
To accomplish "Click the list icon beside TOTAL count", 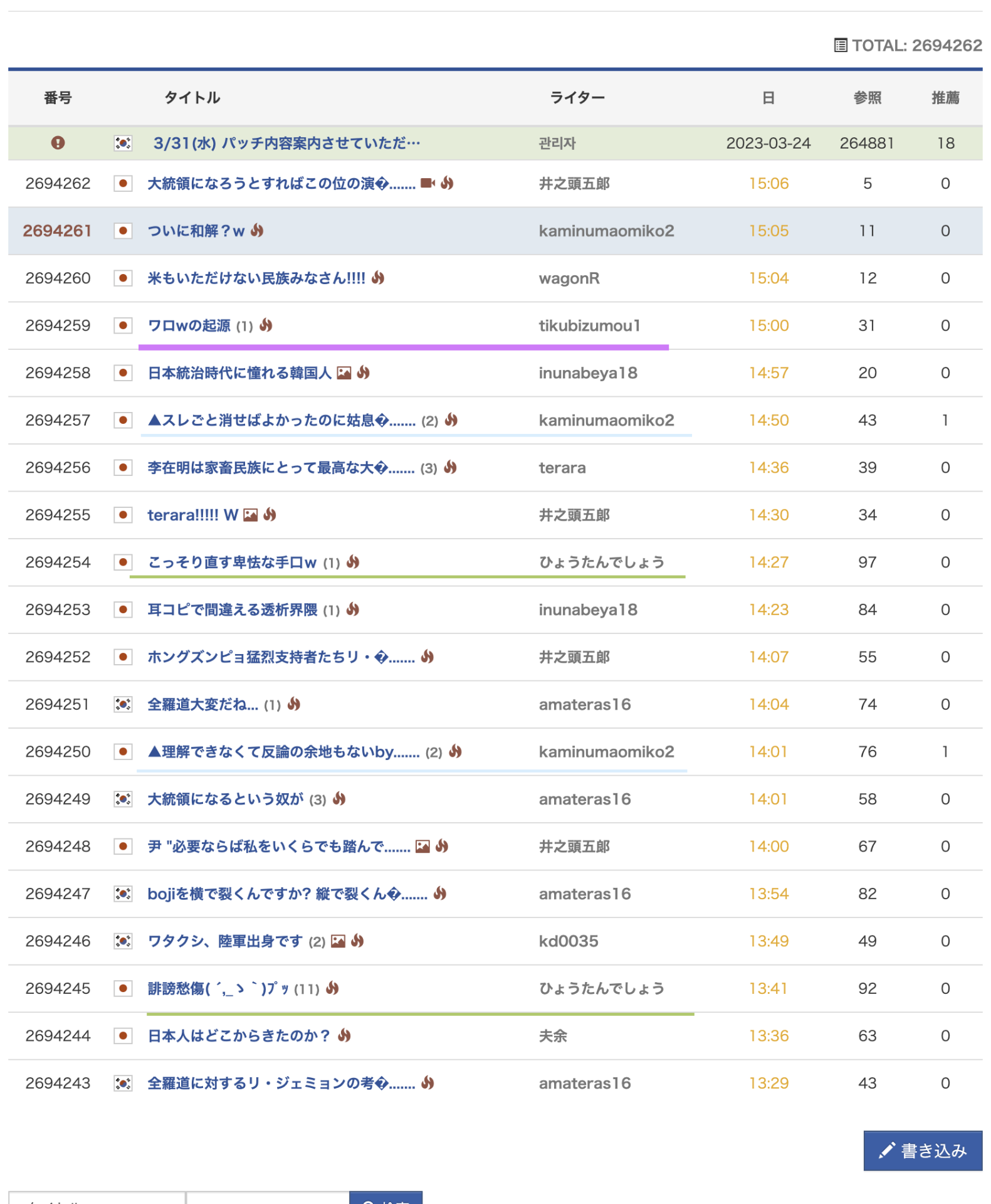I will (841, 45).
